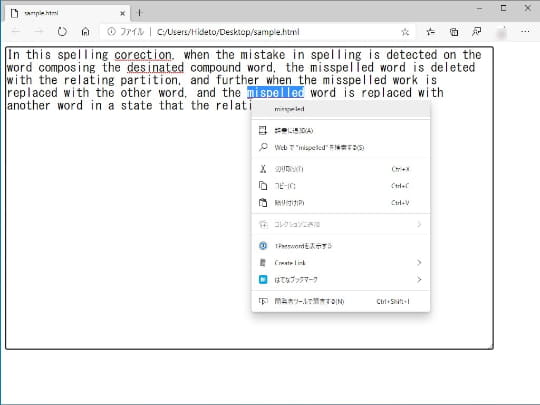
Task: Refresh the page with the reload icon
Action: [x=62, y=32]
